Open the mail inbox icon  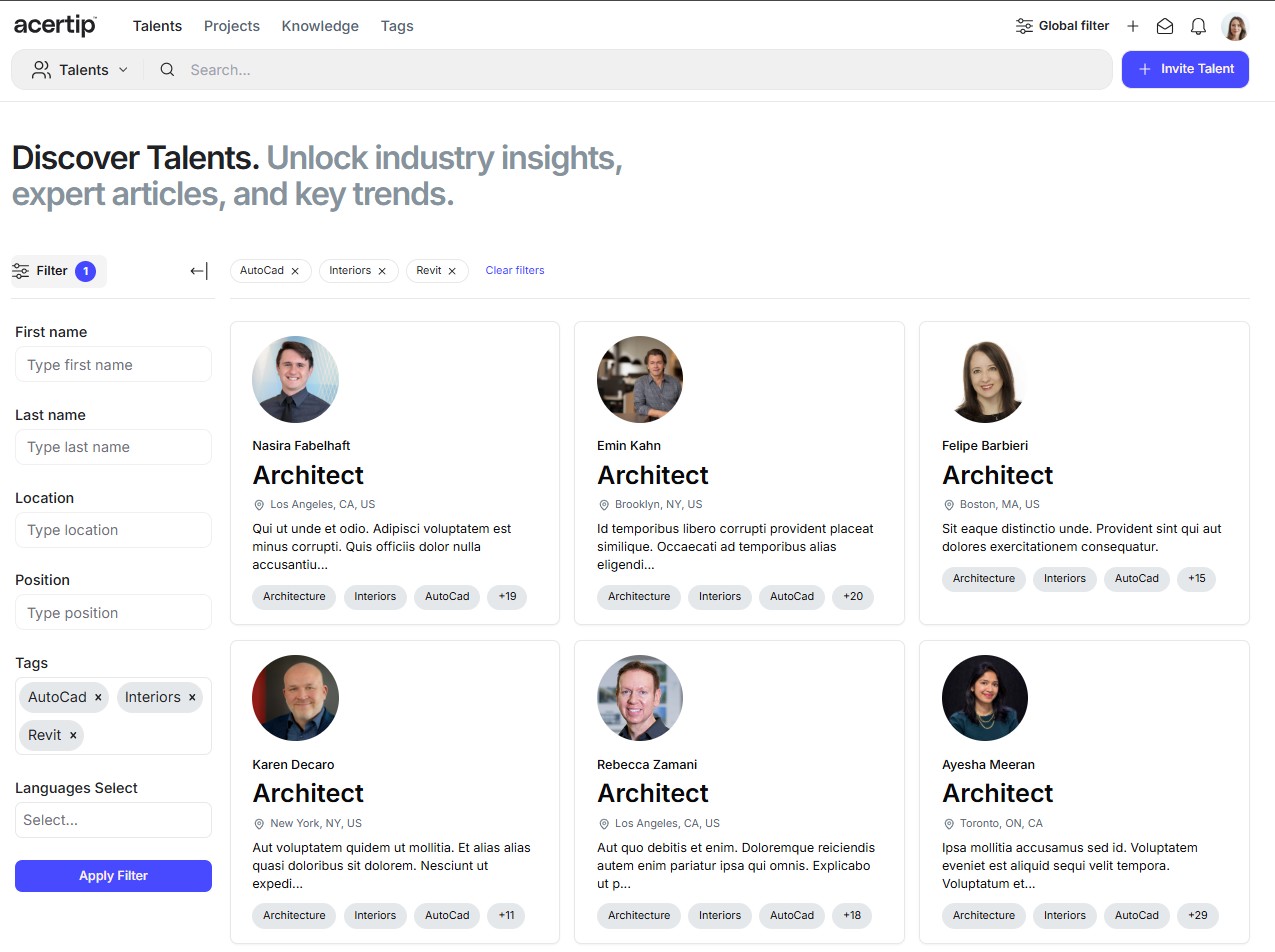point(1165,27)
